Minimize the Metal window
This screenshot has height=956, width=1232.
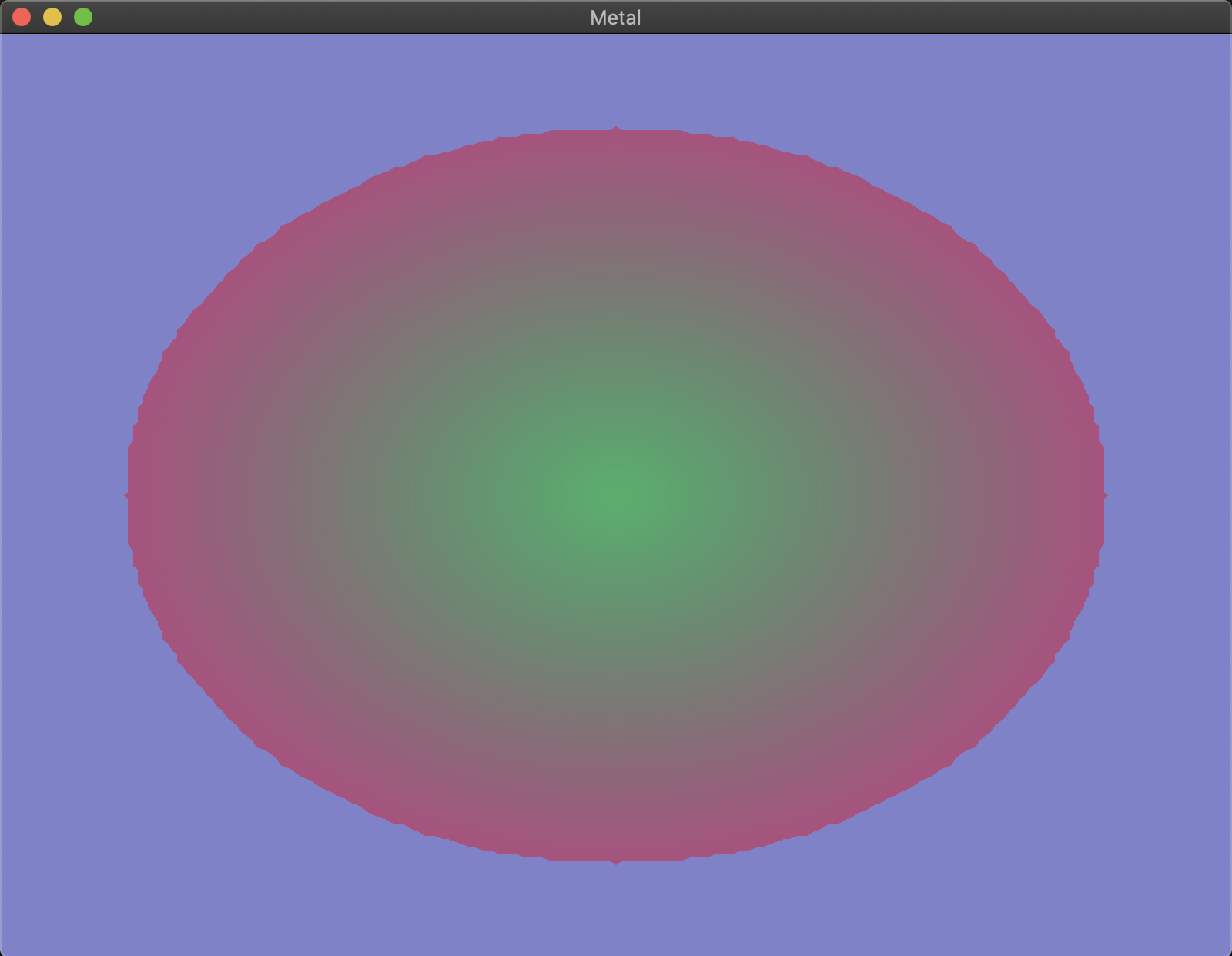(x=51, y=16)
